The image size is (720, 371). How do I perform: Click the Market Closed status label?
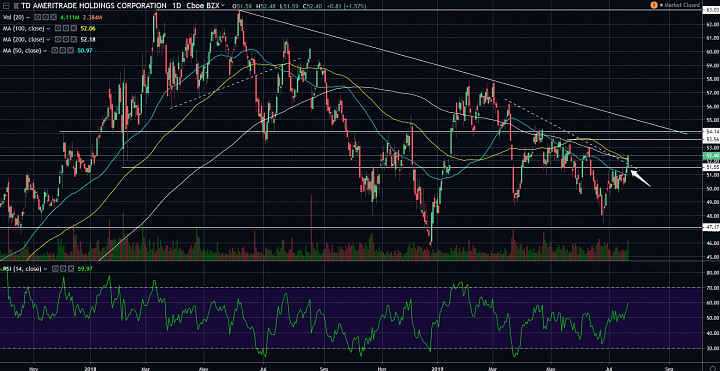tap(682, 5)
